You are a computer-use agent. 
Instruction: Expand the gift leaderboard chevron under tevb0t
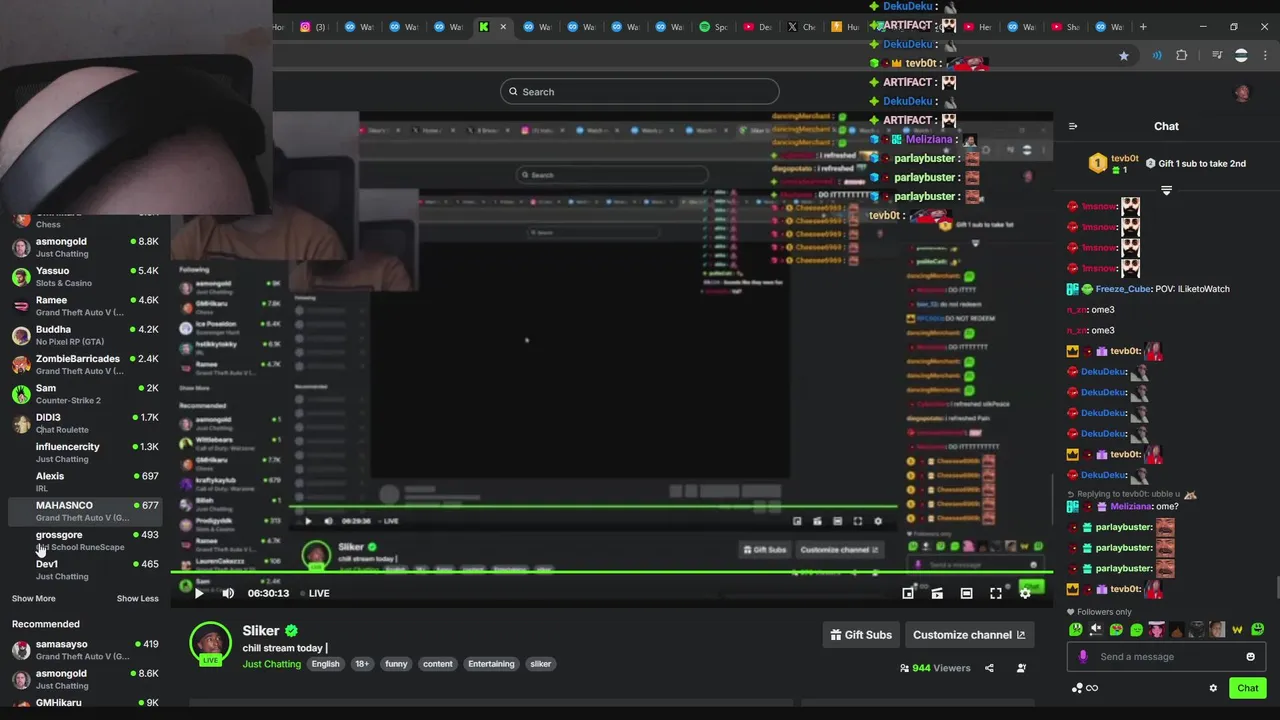click(x=1166, y=190)
